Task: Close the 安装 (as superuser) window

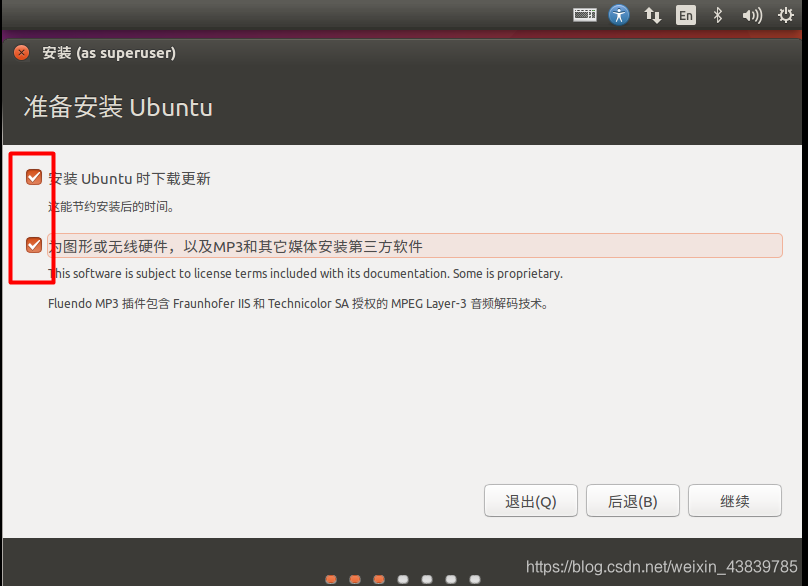Action: tap(22, 53)
